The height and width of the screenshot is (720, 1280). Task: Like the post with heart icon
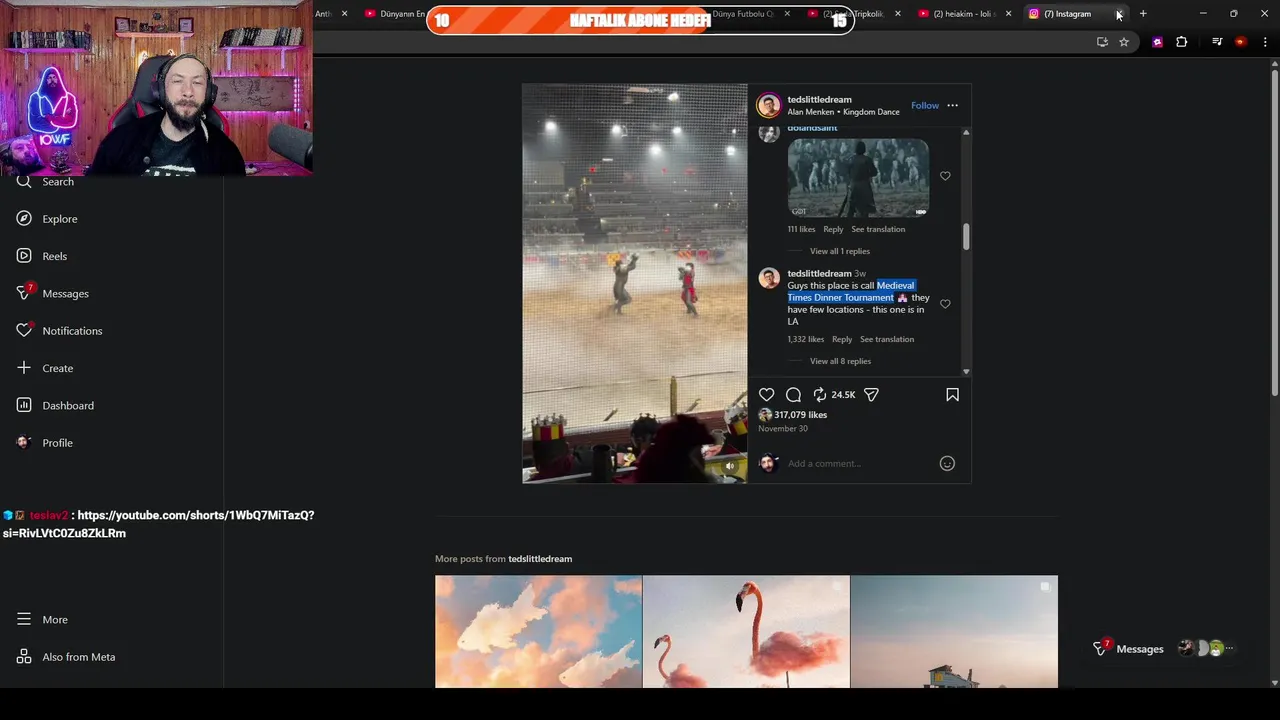coord(767,395)
